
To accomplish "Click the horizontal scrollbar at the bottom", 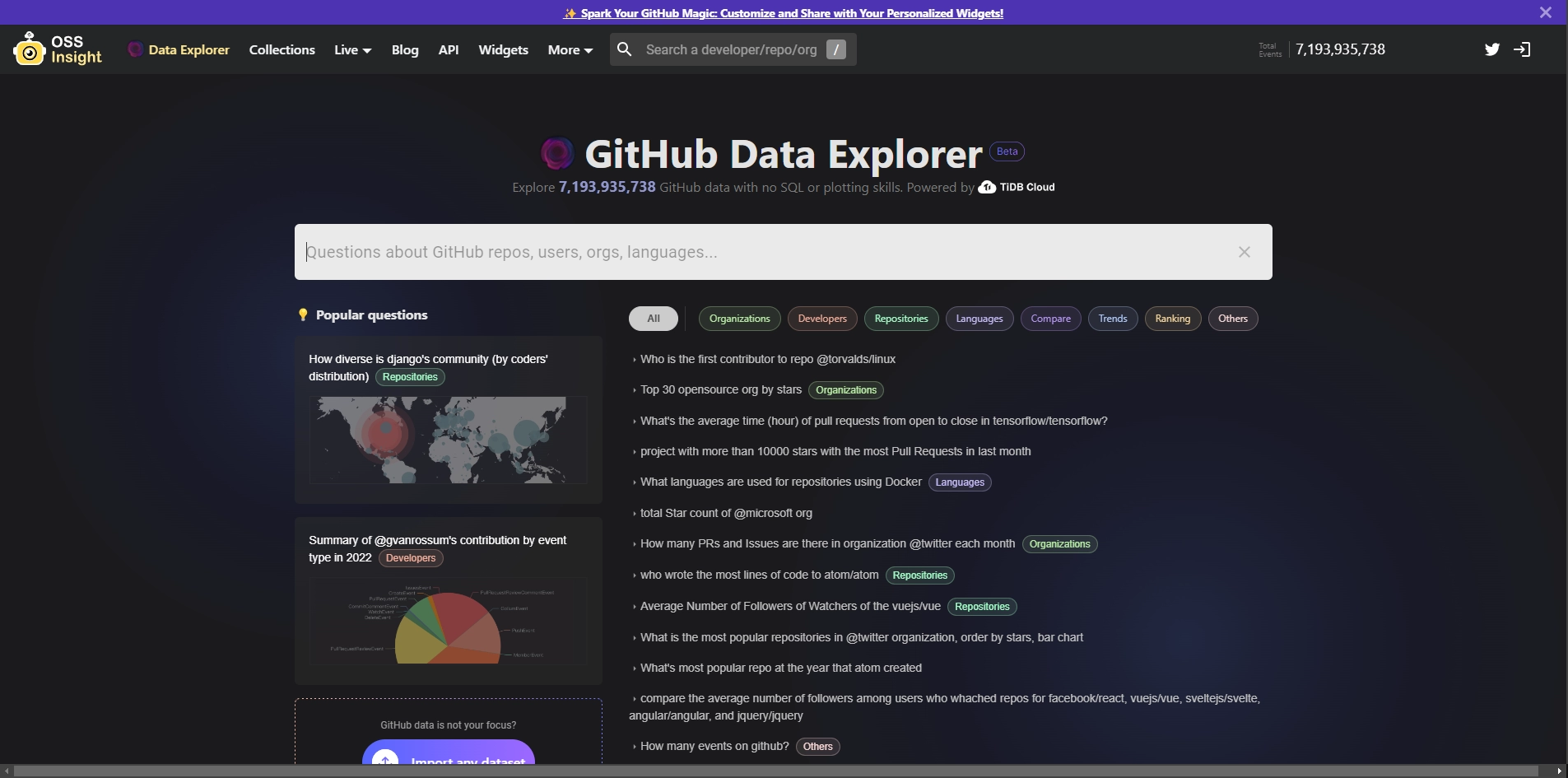I will click(774, 771).
